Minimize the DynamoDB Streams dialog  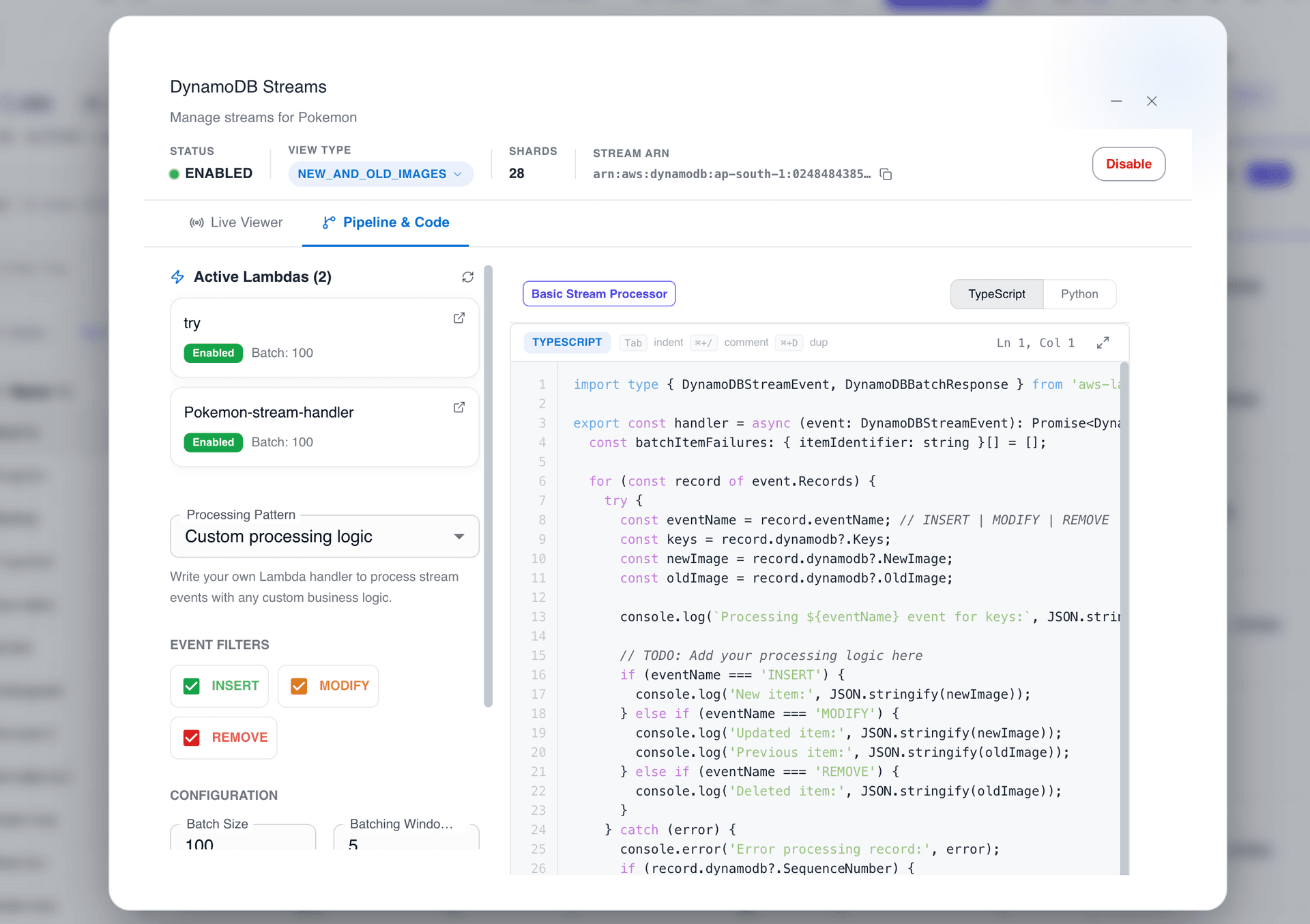tap(1116, 101)
